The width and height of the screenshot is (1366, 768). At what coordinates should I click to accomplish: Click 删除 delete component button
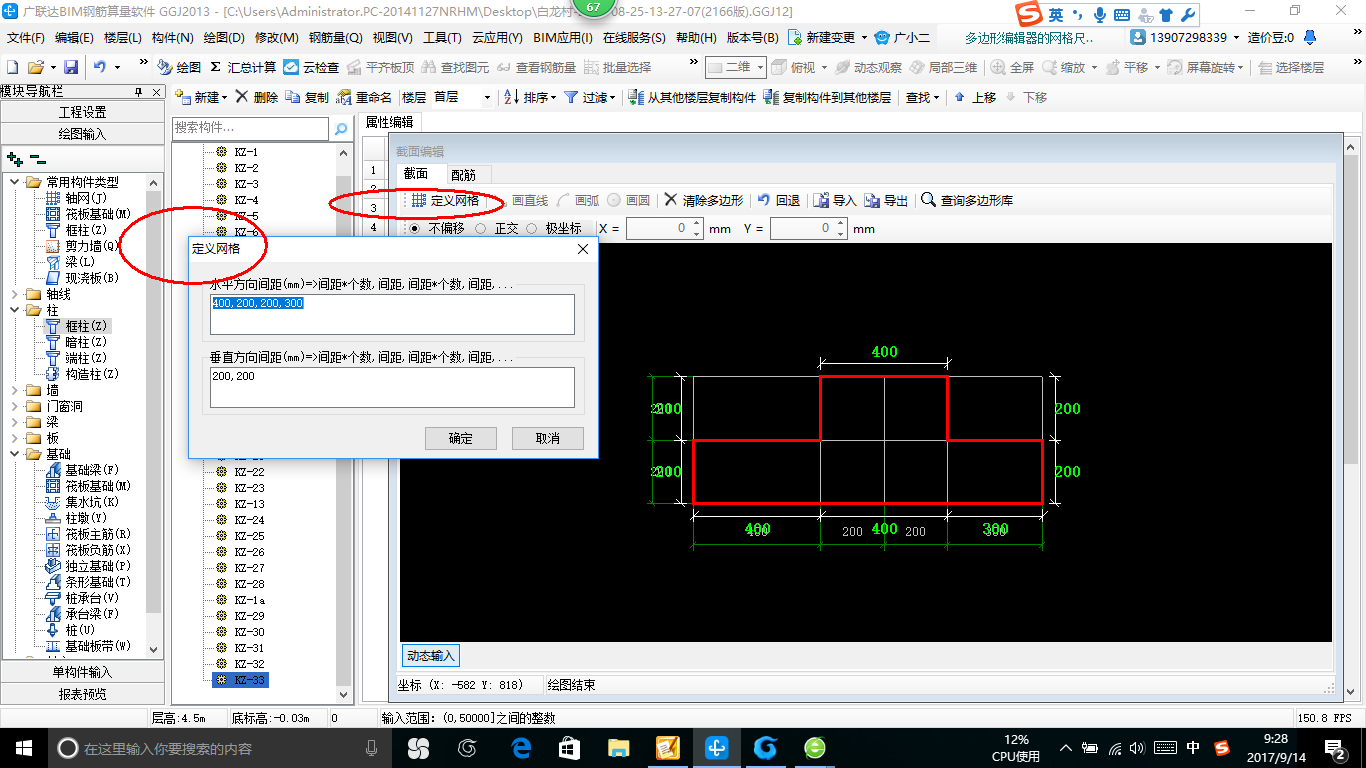[x=256, y=97]
